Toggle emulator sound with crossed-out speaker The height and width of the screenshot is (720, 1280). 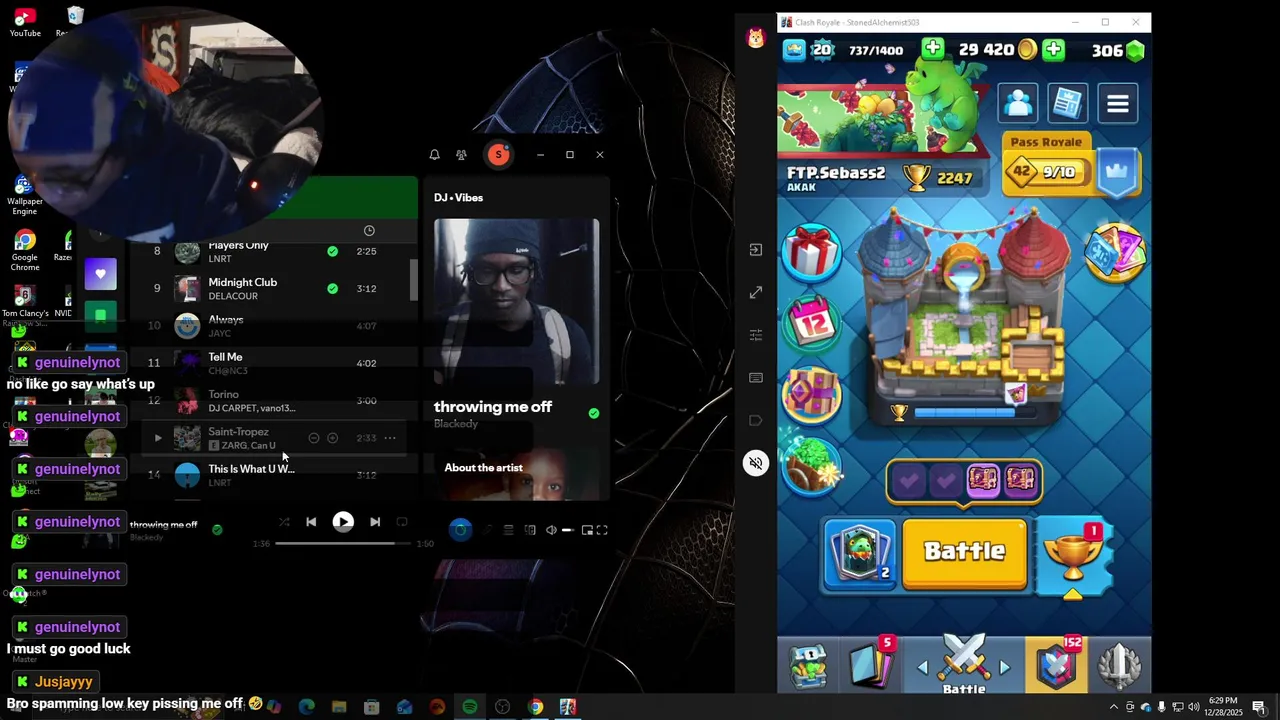756,463
